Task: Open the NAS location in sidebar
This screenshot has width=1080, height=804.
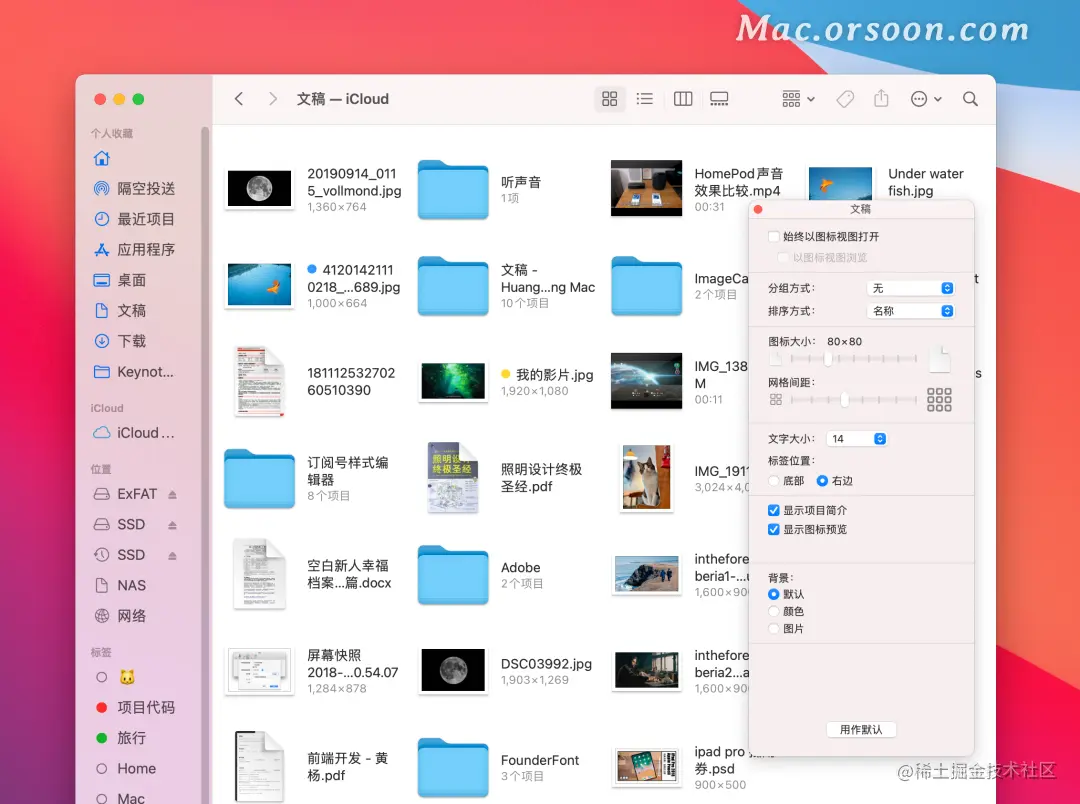Action: pyautogui.click(x=120, y=586)
